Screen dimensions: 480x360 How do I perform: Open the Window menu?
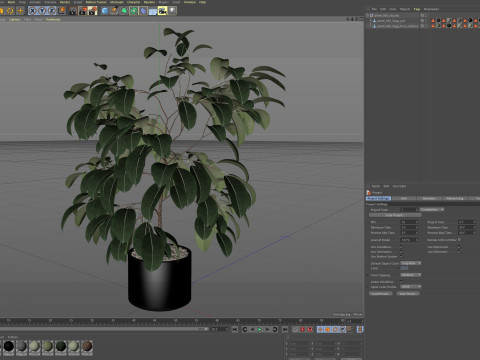190,2
